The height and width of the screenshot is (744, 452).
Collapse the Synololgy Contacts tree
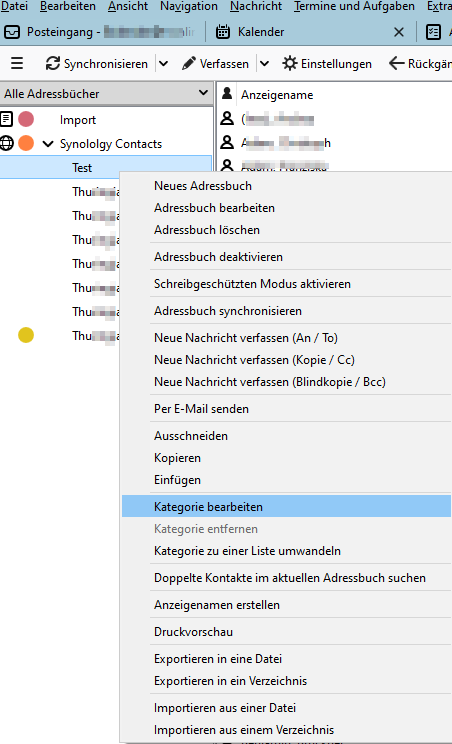(48, 143)
